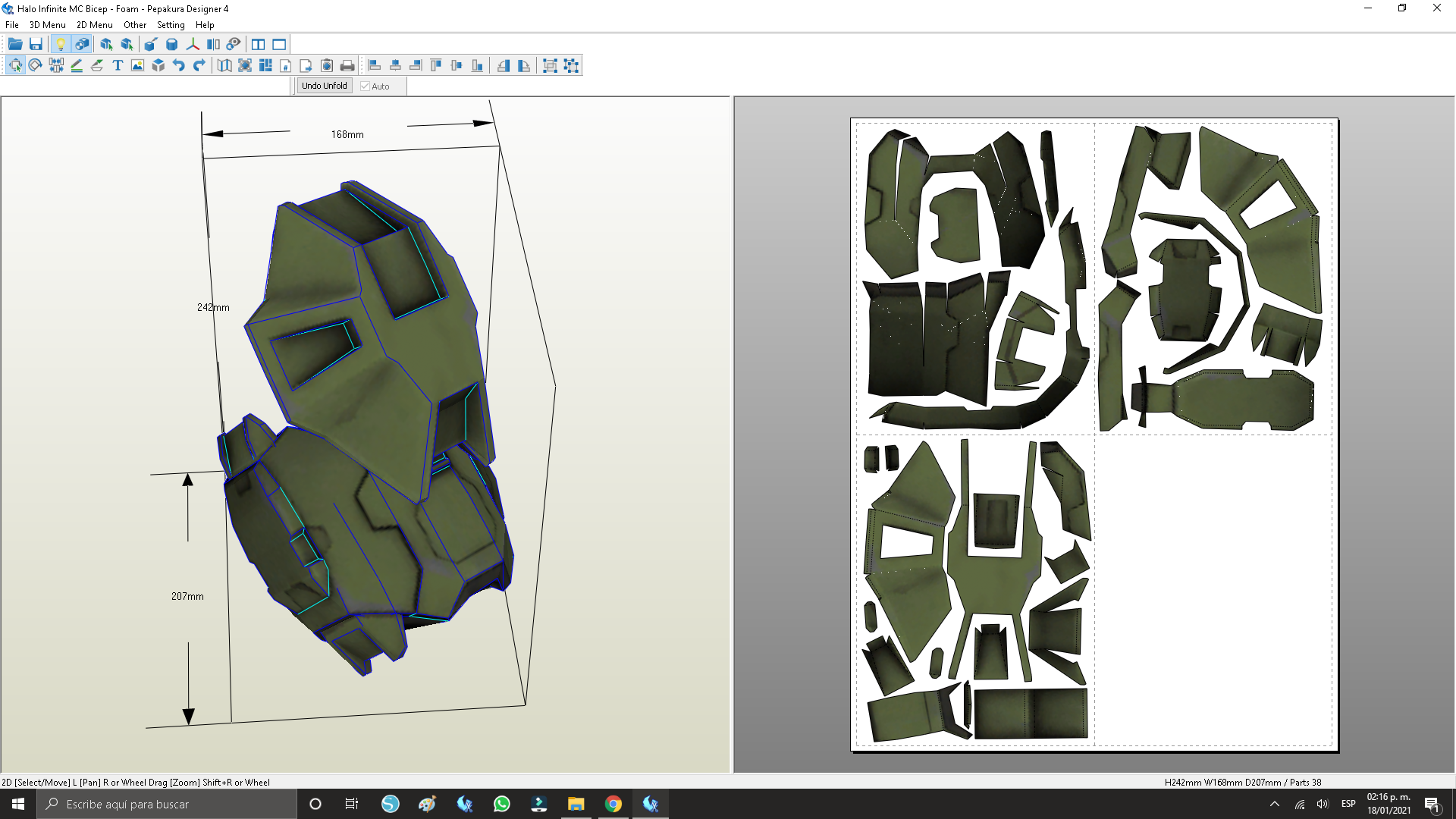Show hidden system tray icons chevron
1456x819 pixels.
tap(1275, 804)
